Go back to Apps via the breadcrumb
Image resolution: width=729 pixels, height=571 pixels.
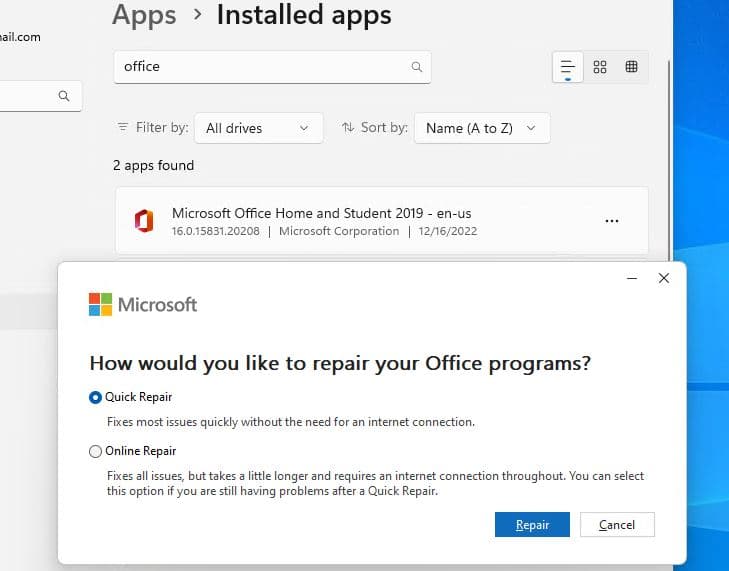coord(144,15)
